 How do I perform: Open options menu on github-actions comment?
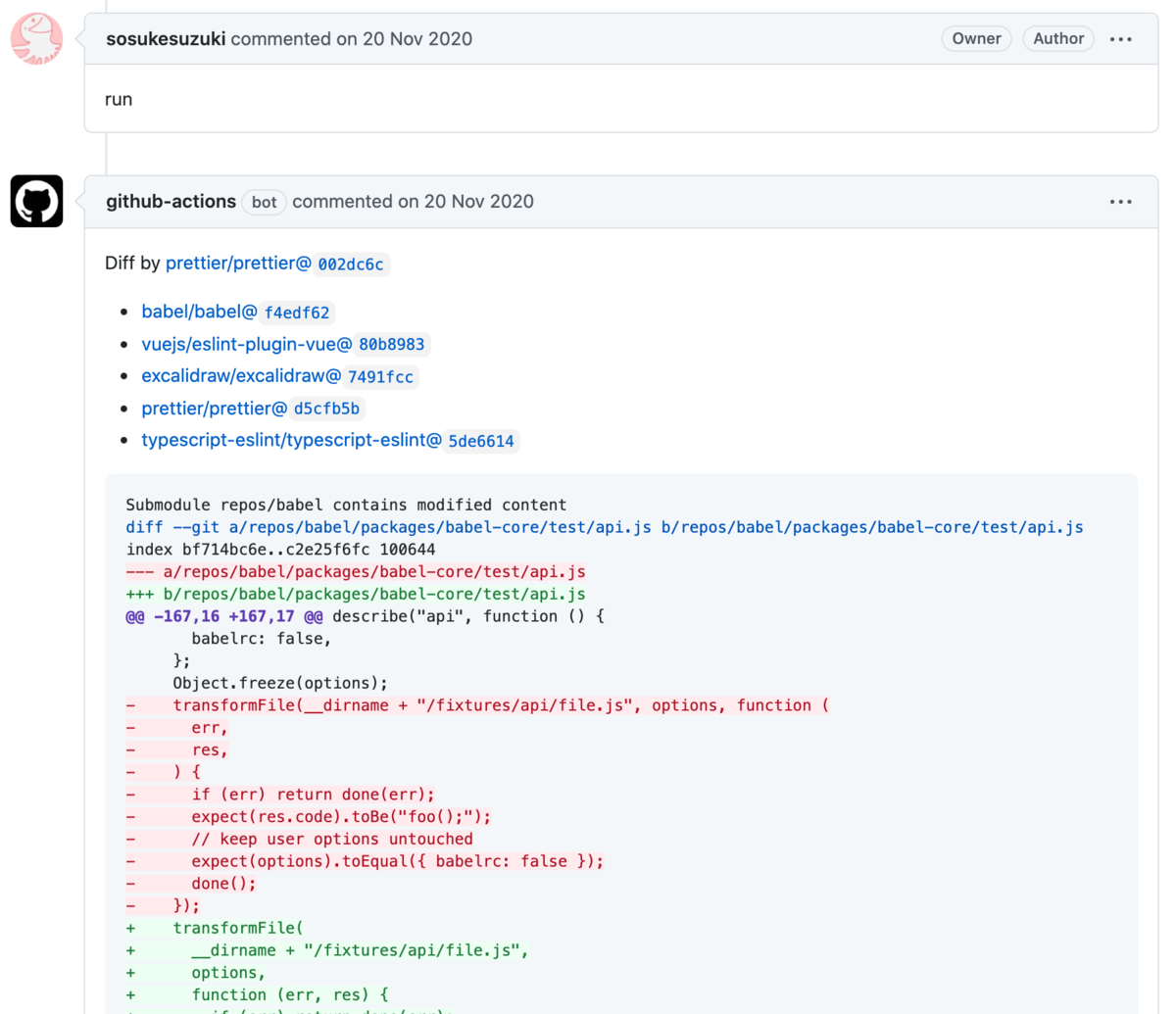(x=1120, y=202)
